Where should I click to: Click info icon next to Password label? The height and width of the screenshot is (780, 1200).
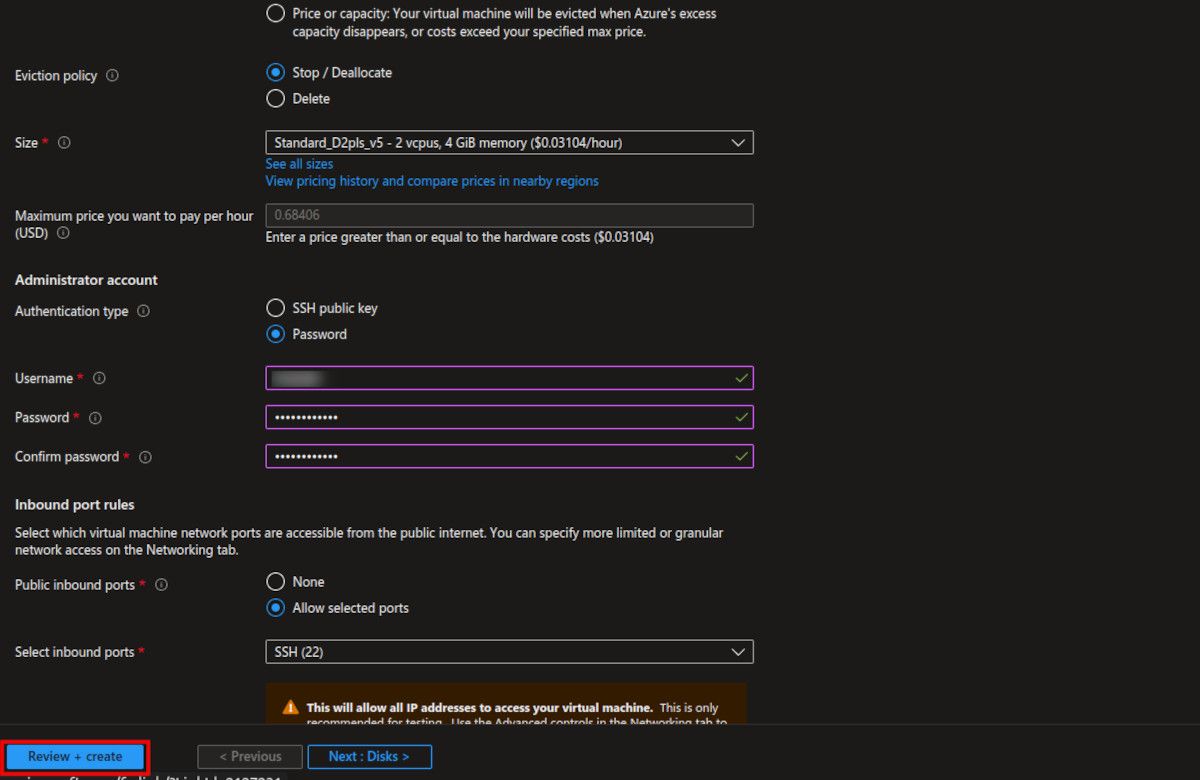(95, 418)
